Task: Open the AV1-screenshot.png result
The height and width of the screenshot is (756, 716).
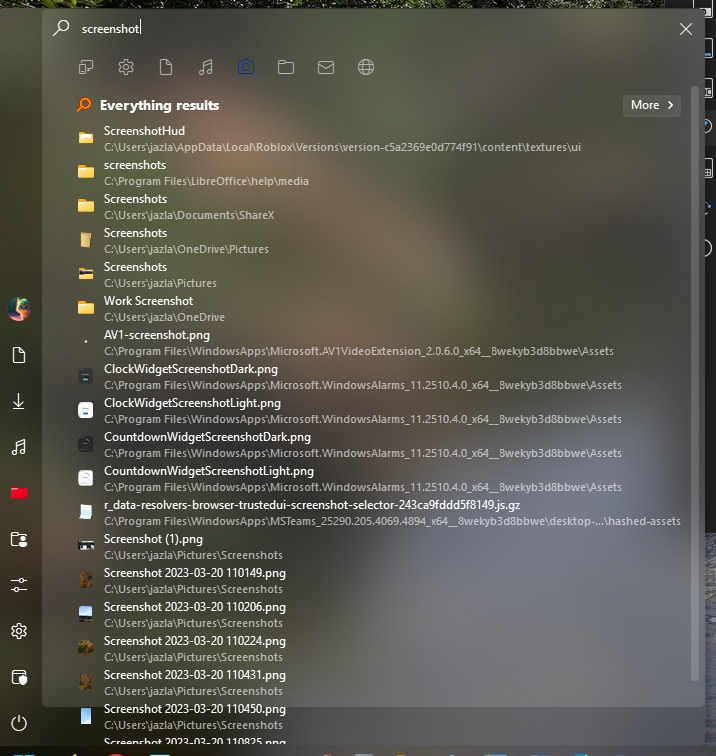Action: pyautogui.click(x=156, y=335)
